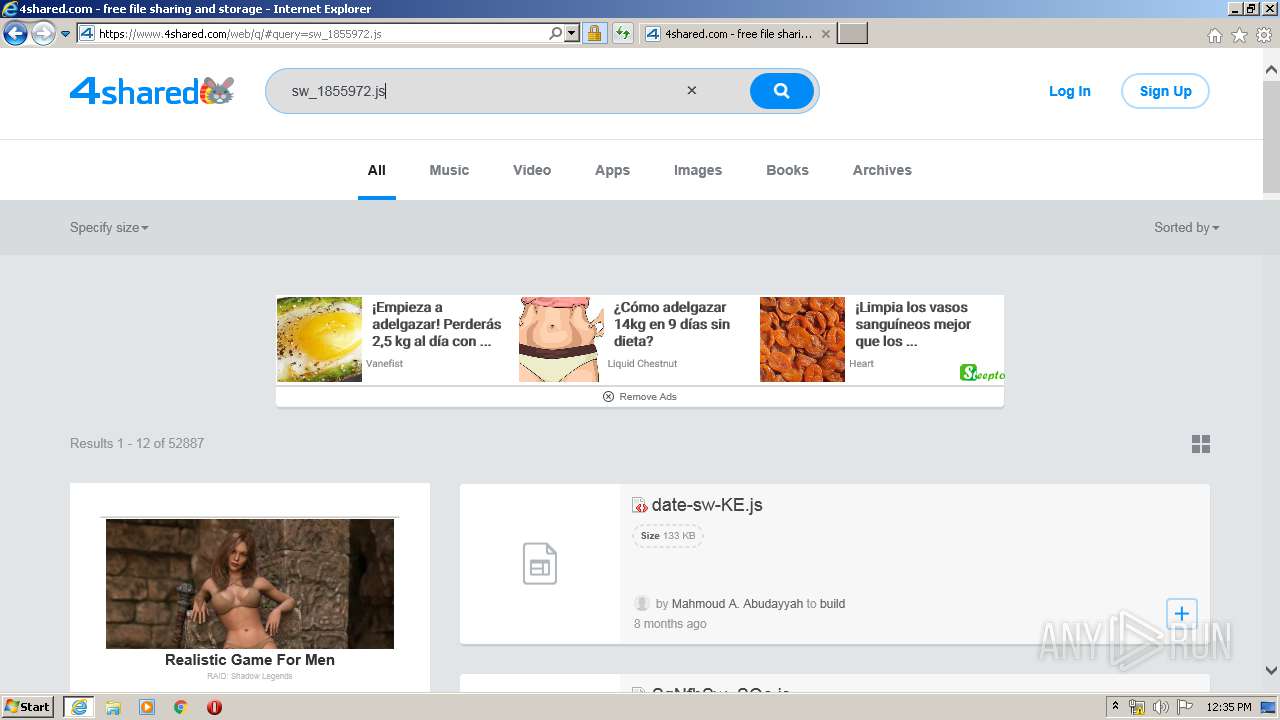The width and height of the screenshot is (1280, 720).
Task: Open recent pages dropdown arrow
Action: [x=66, y=34]
